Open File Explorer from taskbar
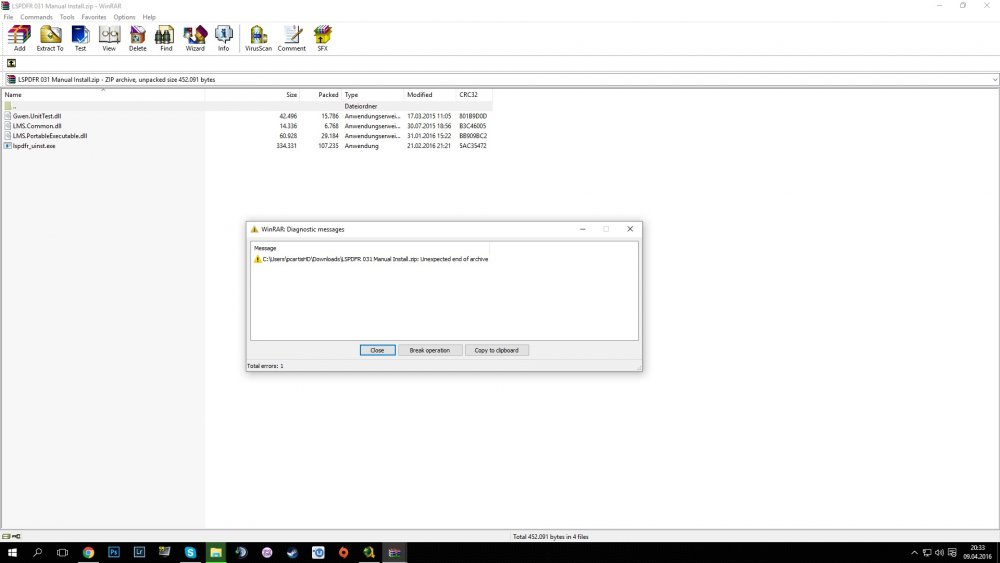The width and height of the screenshot is (1000, 563). tap(216, 553)
